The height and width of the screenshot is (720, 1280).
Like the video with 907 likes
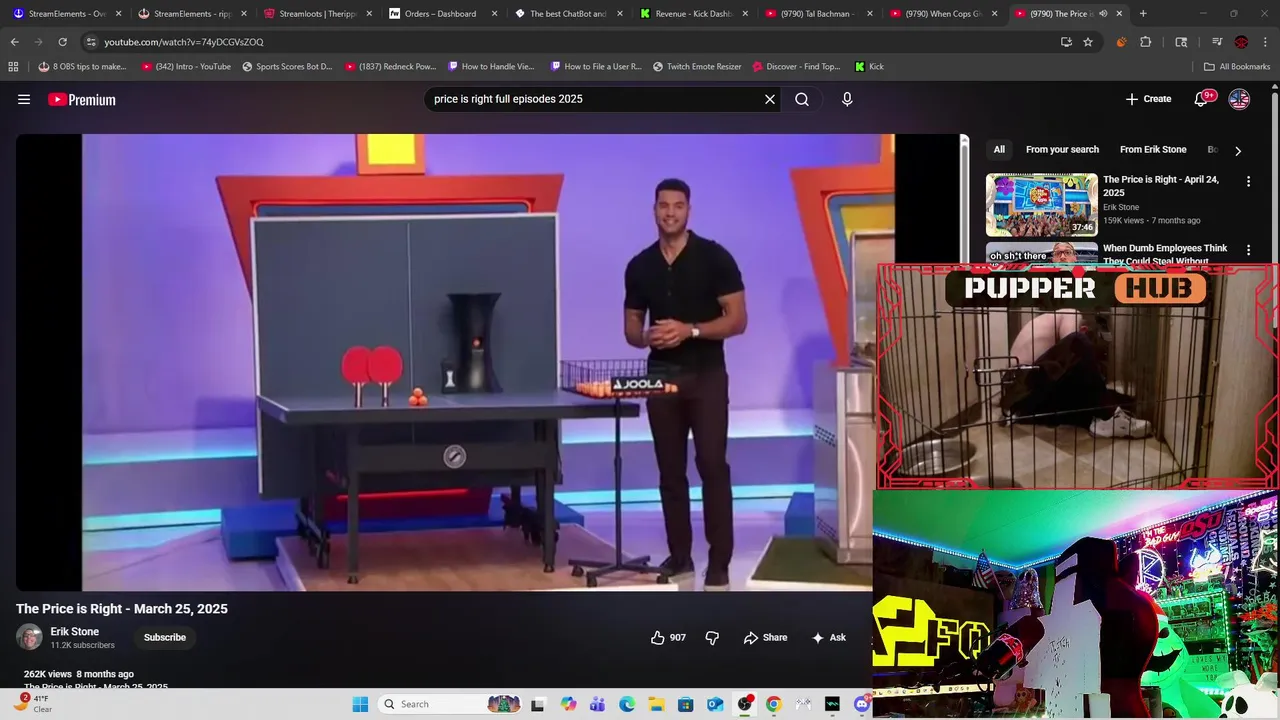668,637
